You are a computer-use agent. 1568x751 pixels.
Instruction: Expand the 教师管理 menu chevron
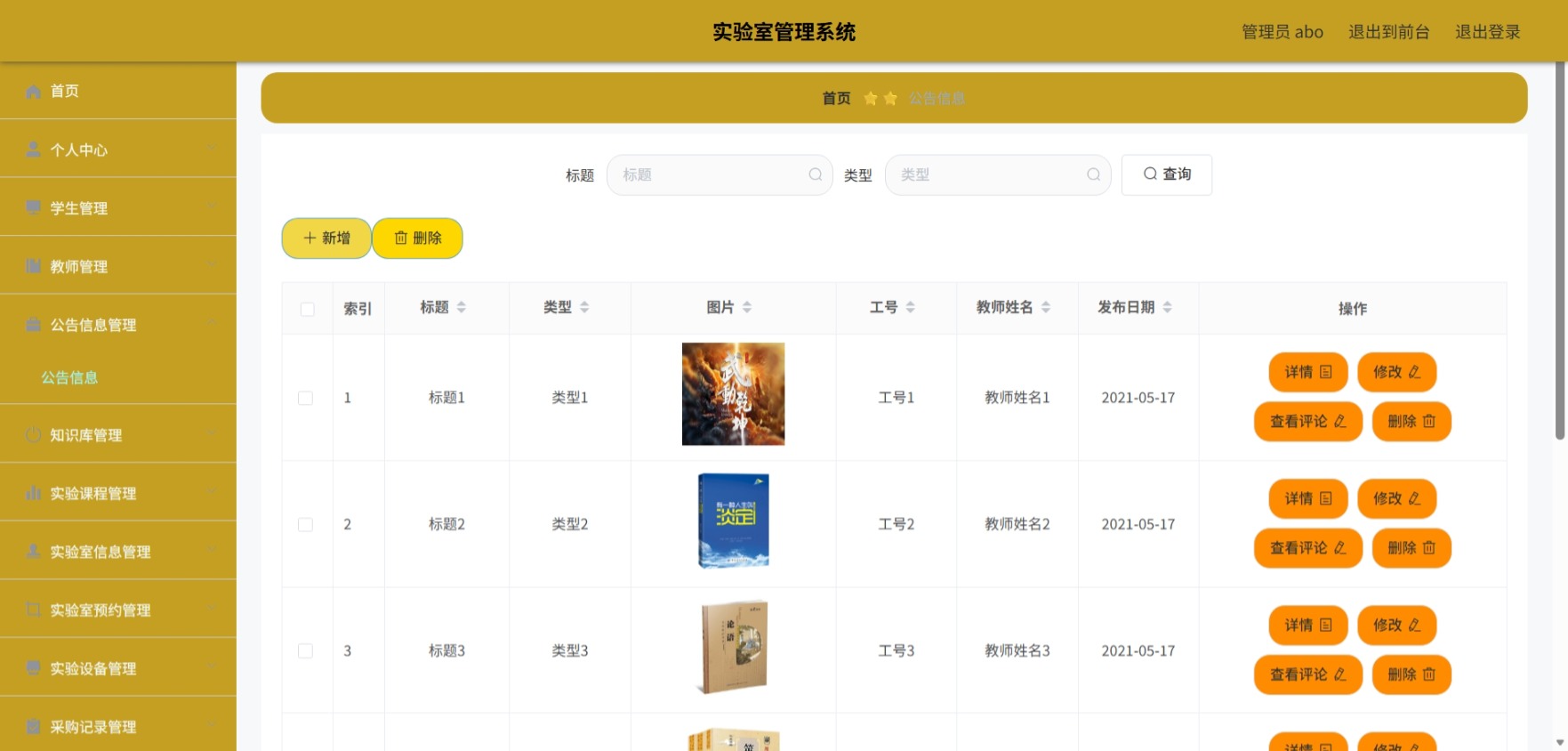[211, 264]
